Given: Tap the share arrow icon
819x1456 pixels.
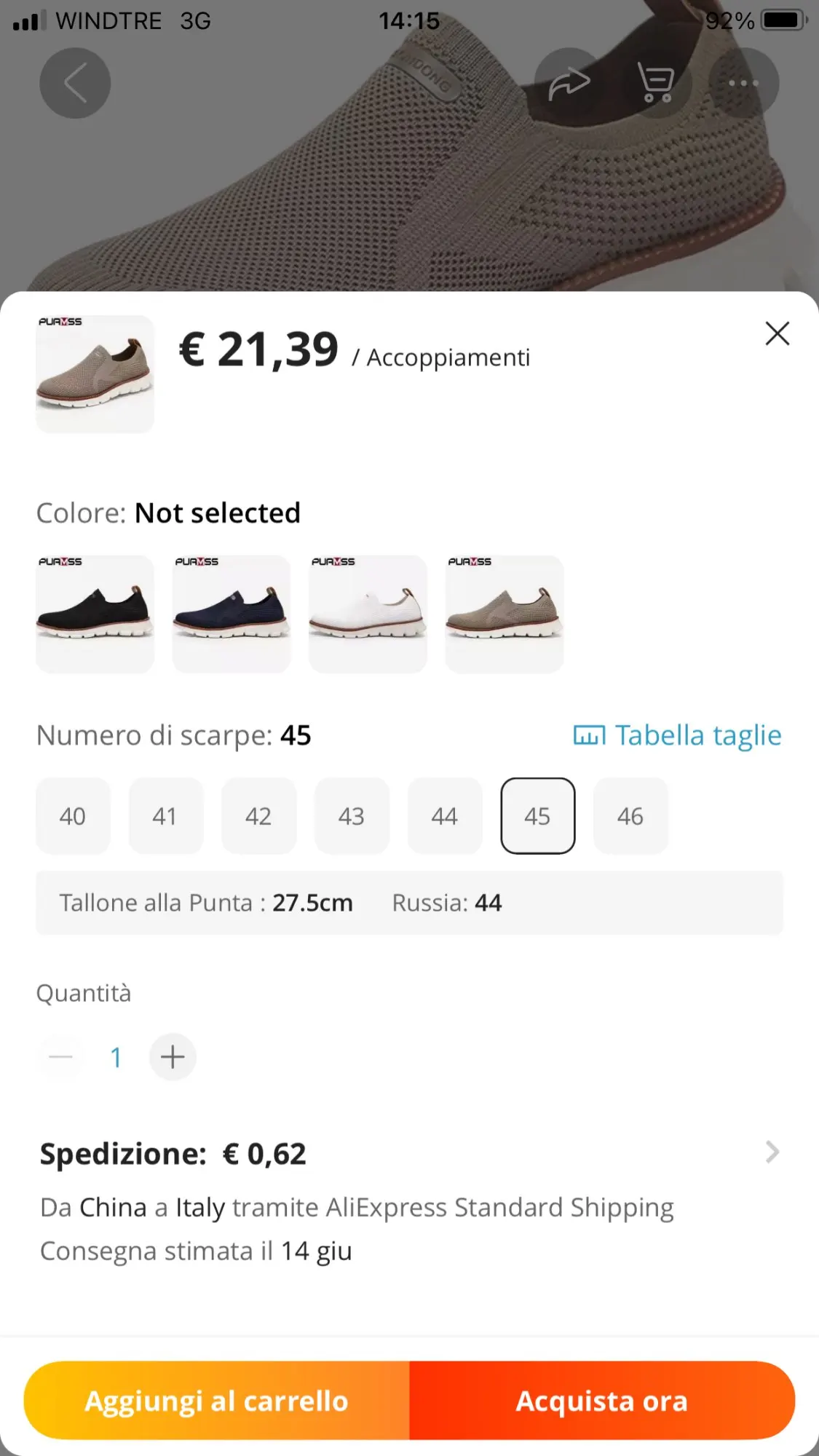Looking at the screenshot, I should click(x=569, y=83).
